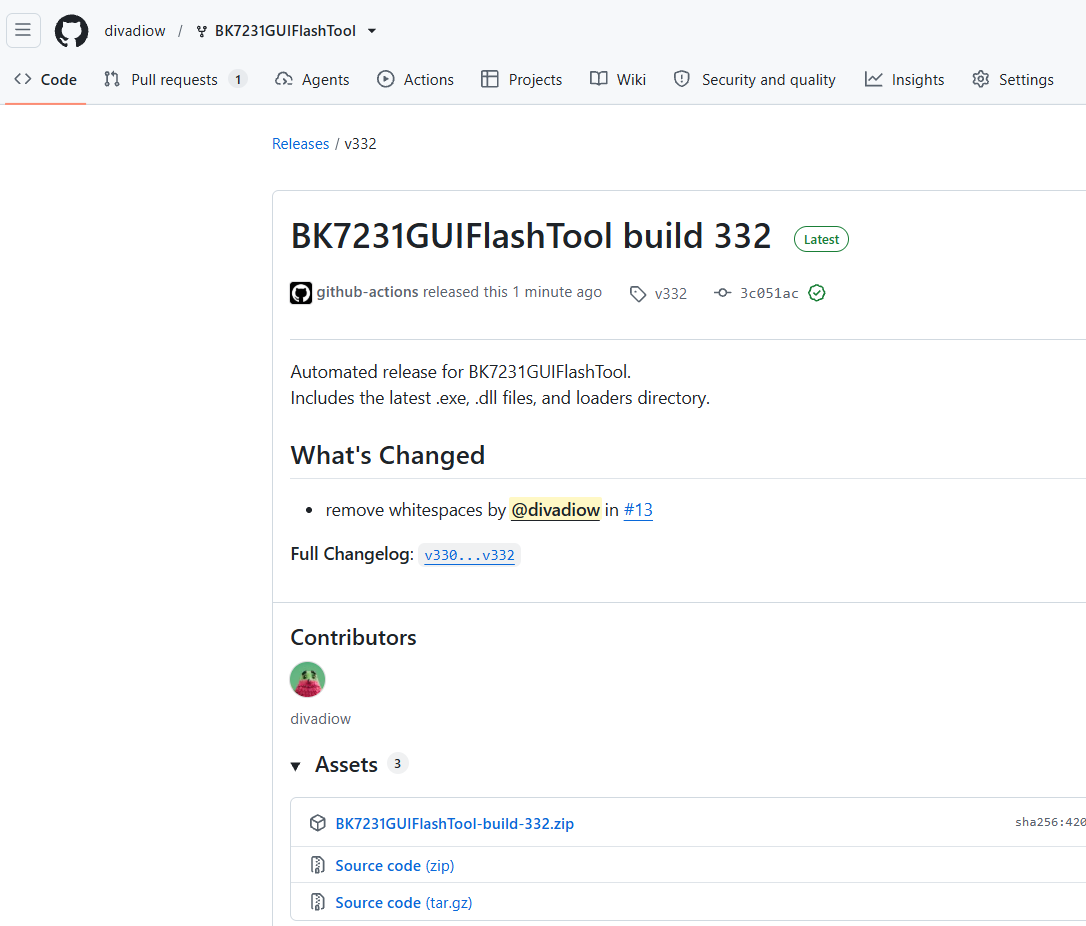Open the divadiow owner profile link
1086x926 pixels.
pyautogui.click(x=135, y=31)
